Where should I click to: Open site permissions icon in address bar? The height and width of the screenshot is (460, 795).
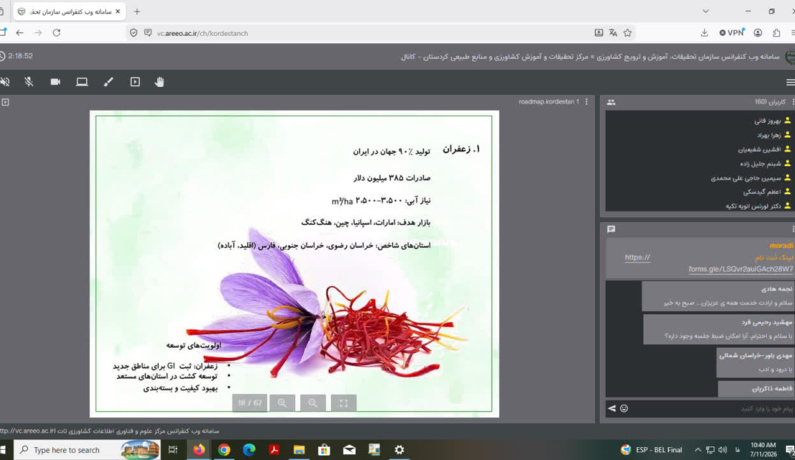(148, 33)
